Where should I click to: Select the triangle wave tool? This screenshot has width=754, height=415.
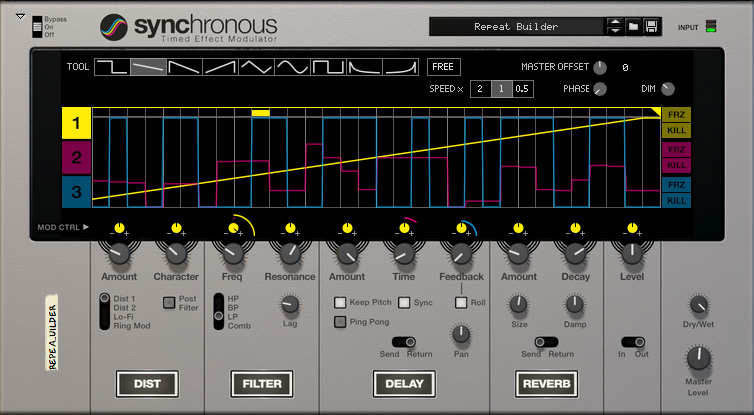click(x=257, y=67)
